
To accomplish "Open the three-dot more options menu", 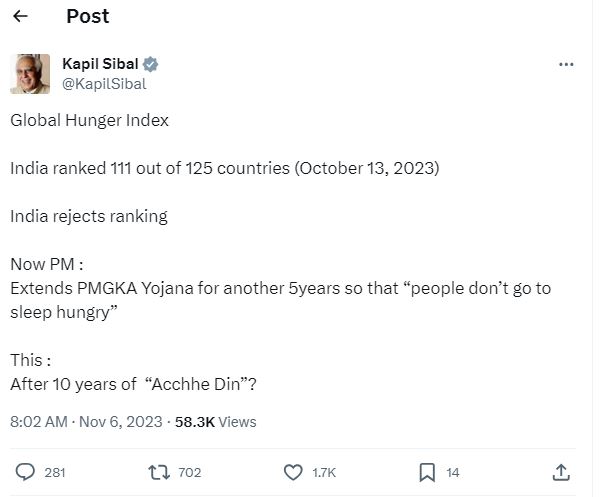I will pos(566,64).
